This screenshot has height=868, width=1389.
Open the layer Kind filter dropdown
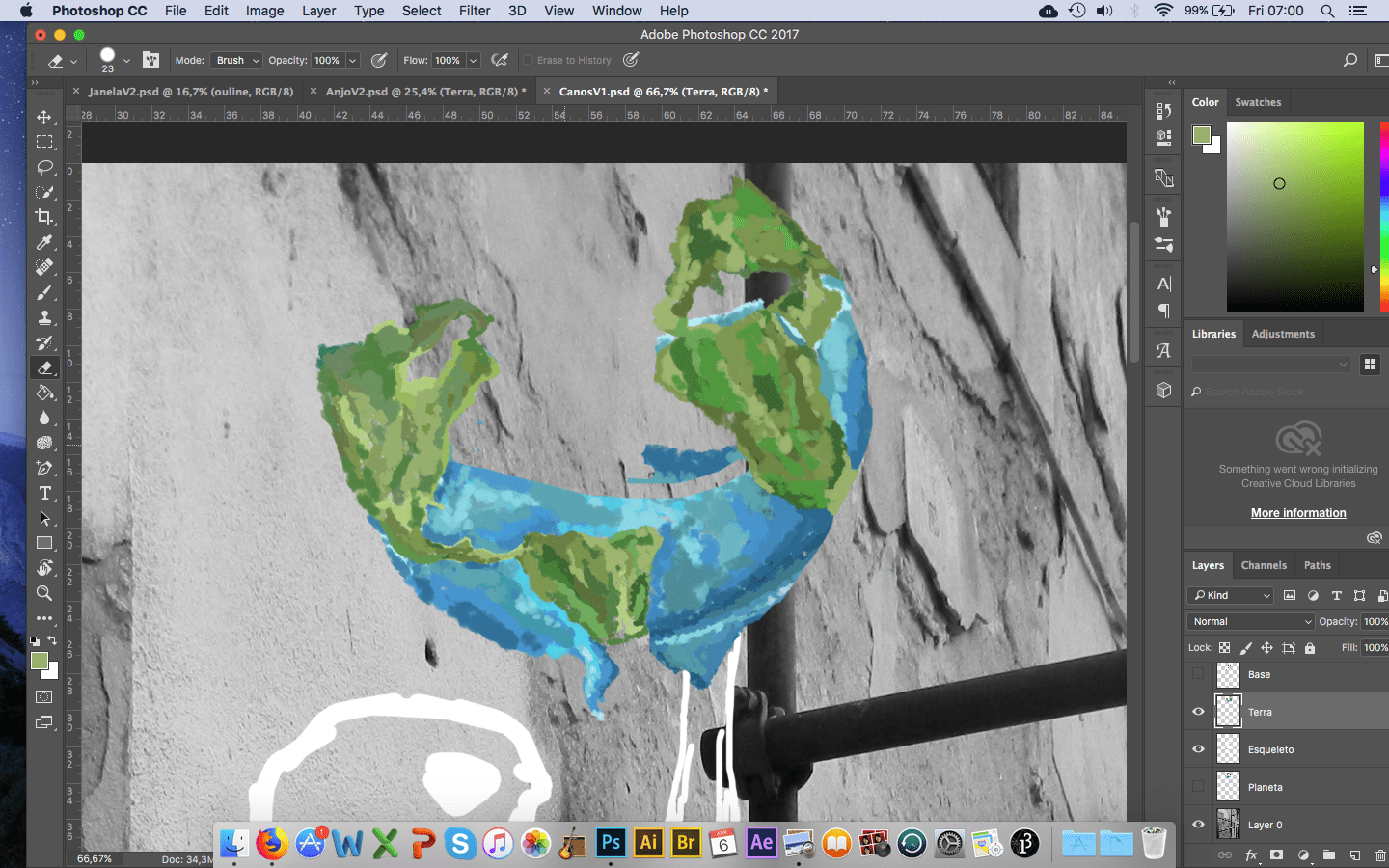tap(1231, 595)
